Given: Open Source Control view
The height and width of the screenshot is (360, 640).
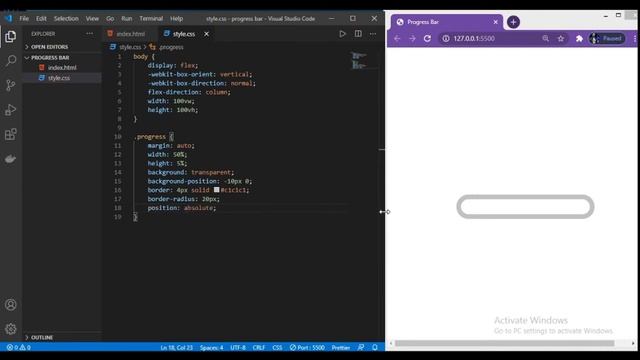Looking at the screenshot, I should pyautogui.click(x=11, y=85).
